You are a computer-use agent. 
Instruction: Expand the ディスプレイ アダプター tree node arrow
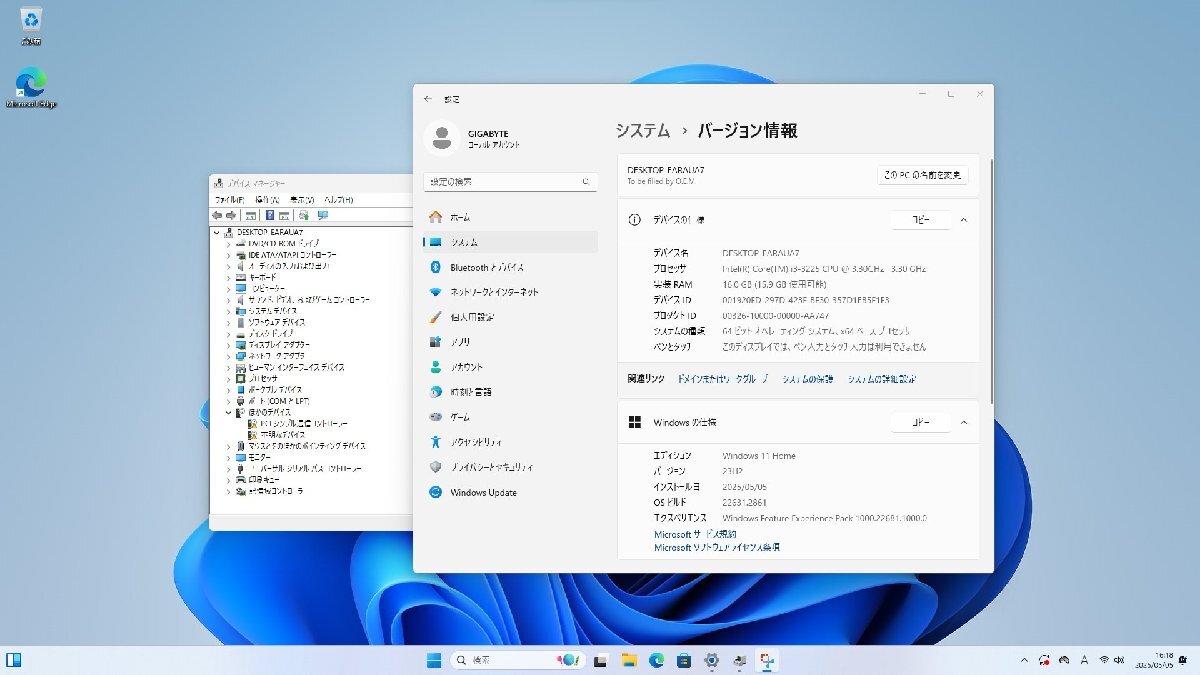(228, 344)
